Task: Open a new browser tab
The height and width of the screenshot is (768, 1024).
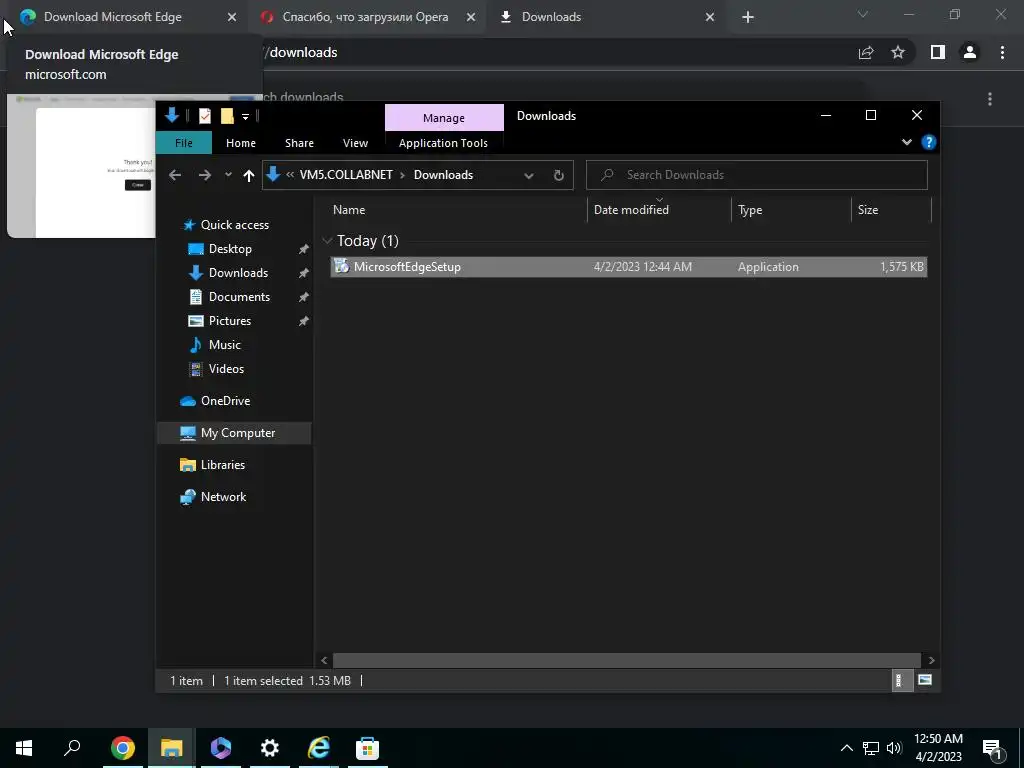Action: click(x=748, y=18)
